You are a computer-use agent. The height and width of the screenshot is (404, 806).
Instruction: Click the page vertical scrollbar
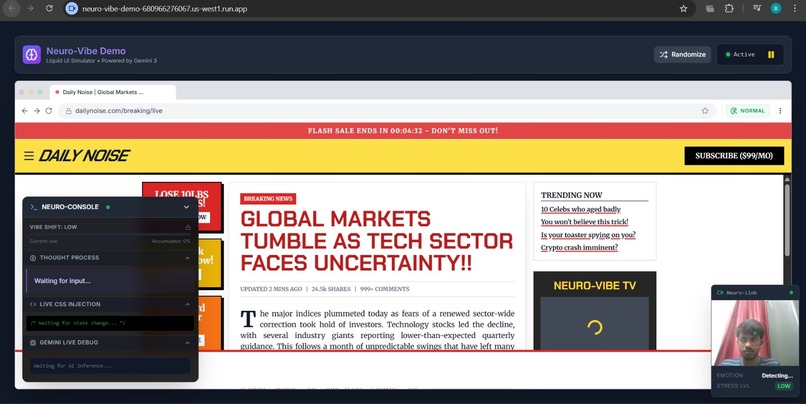click(x=787, y=221)
